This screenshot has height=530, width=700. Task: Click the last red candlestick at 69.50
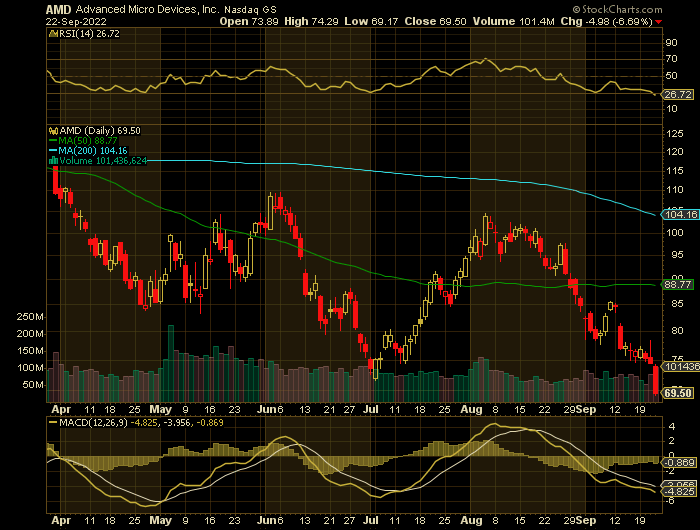(656, 380)
